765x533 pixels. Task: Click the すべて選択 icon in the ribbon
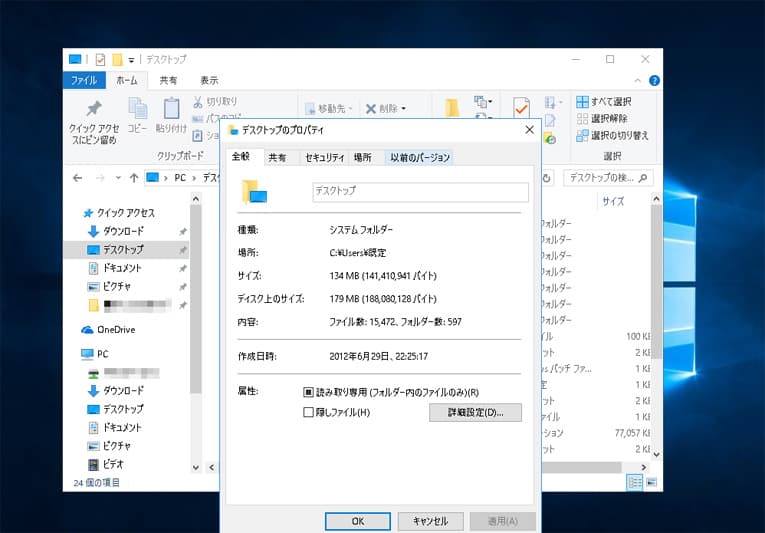pos(582,102)
